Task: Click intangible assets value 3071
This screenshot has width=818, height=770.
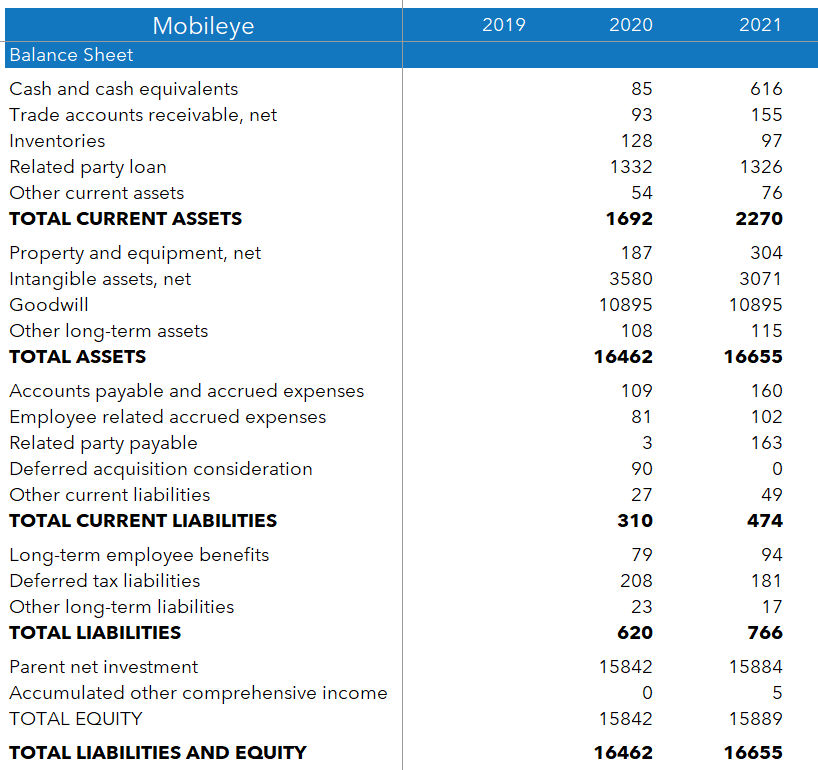Action: click(761, 279)
